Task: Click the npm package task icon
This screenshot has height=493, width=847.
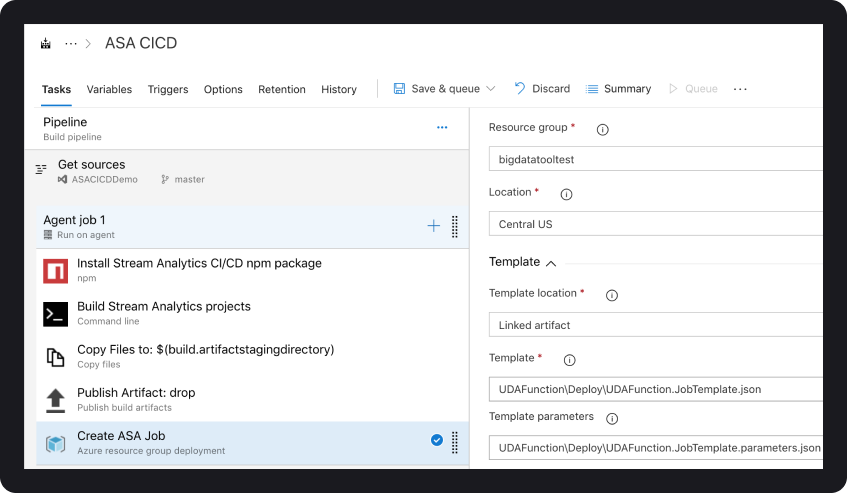Action: pos(56,271)
